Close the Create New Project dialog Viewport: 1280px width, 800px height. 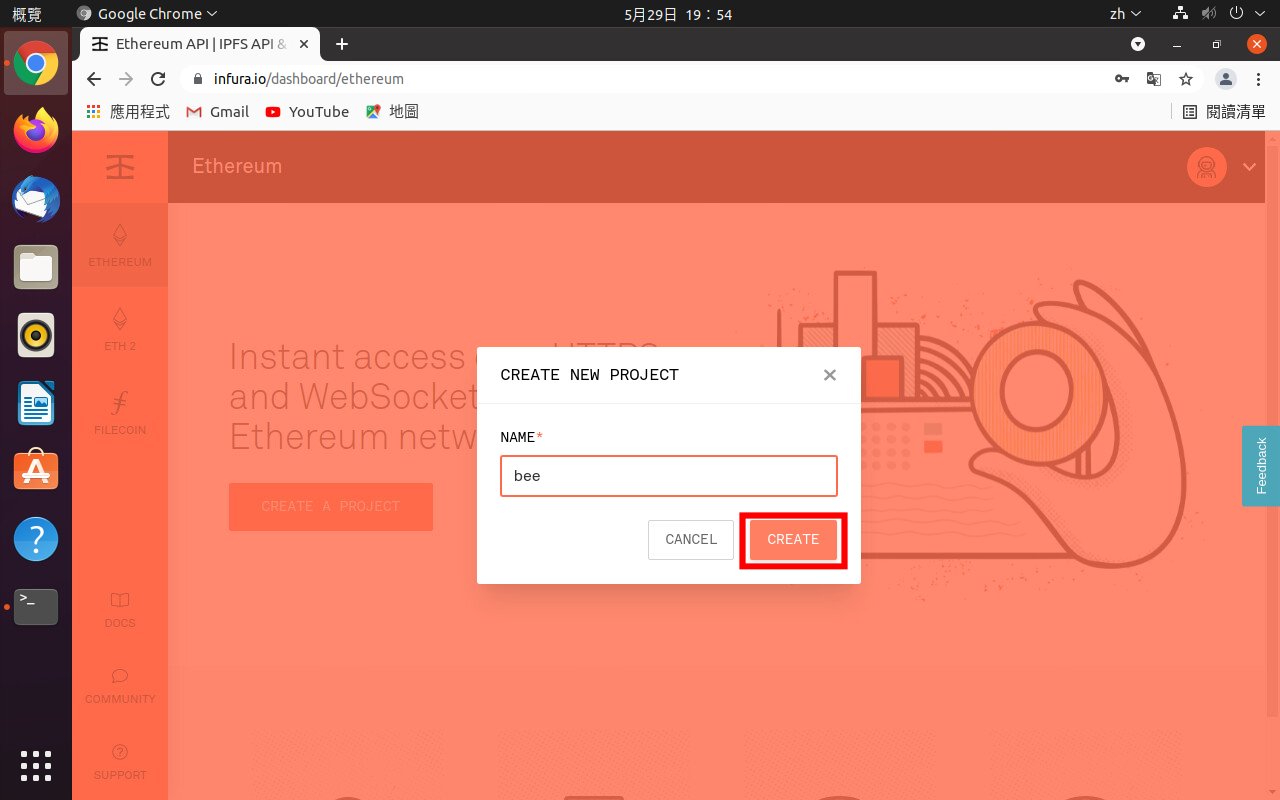(829, 375)
